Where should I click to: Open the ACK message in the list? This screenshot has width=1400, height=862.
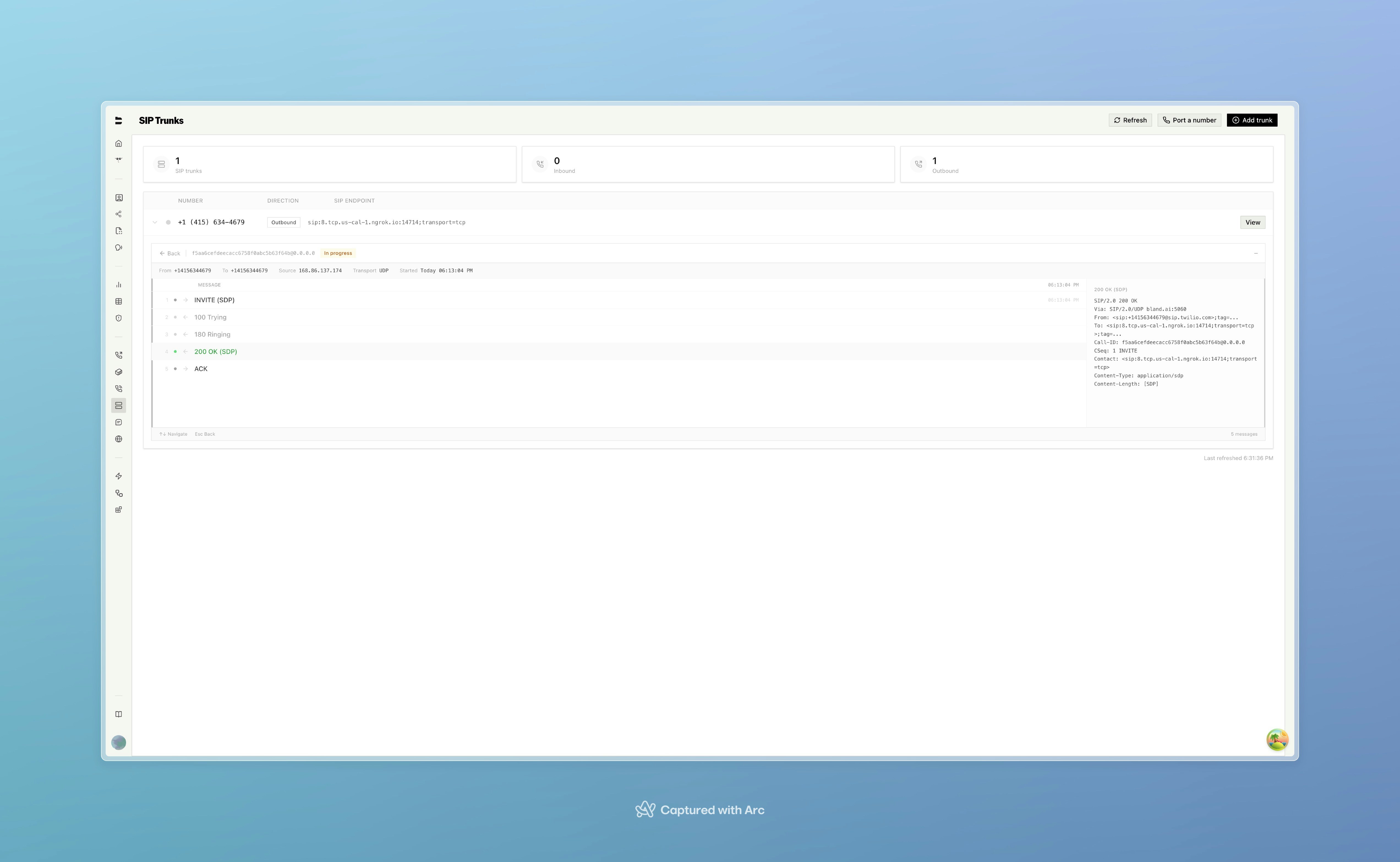coord(201,369)
